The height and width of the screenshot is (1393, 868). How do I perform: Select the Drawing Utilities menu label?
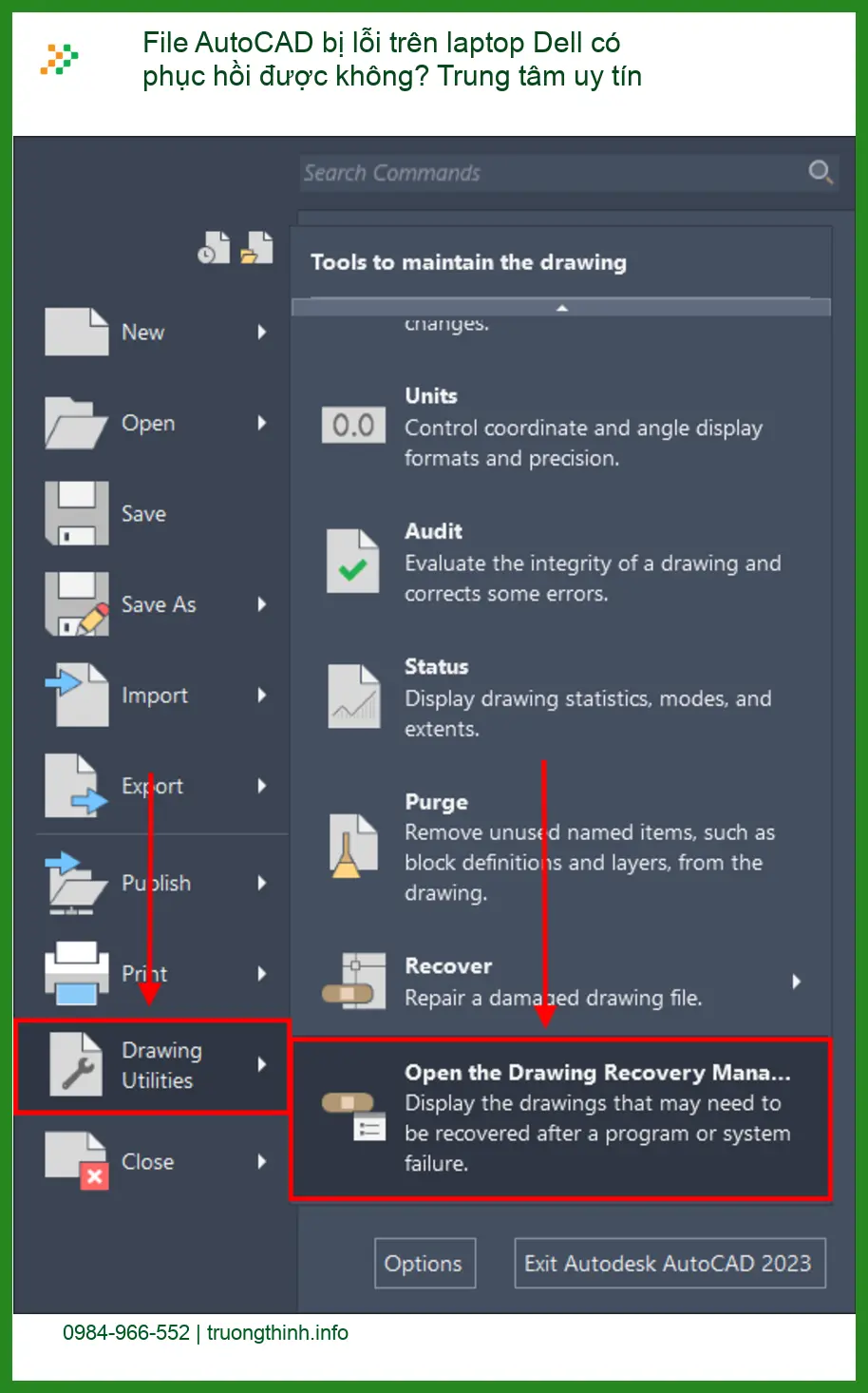pos(161,1065)
